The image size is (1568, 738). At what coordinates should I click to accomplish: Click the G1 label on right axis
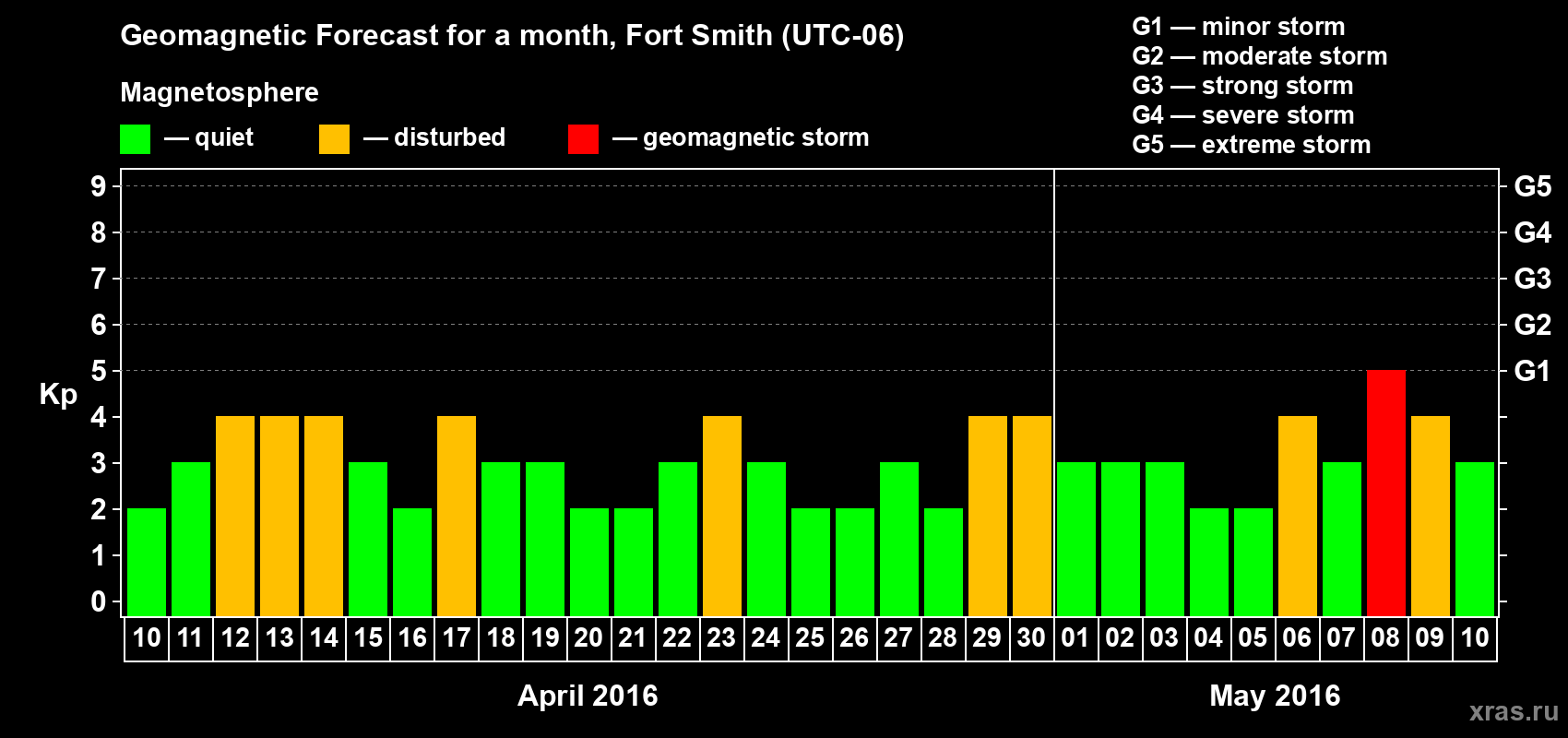[1532, 371]
